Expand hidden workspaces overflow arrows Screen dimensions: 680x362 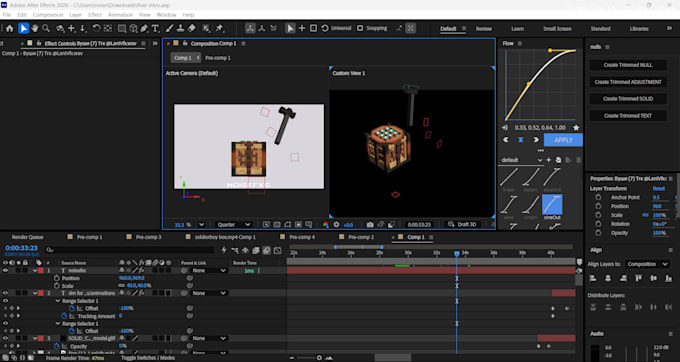click(x=669, y=29)
